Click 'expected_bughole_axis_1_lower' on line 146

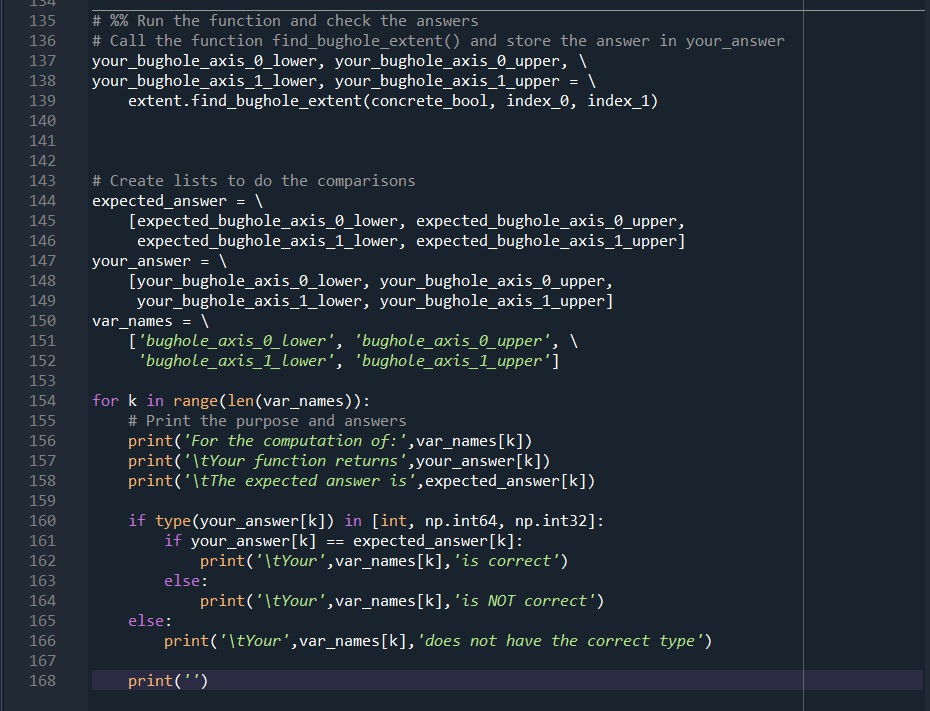(267, 241)
